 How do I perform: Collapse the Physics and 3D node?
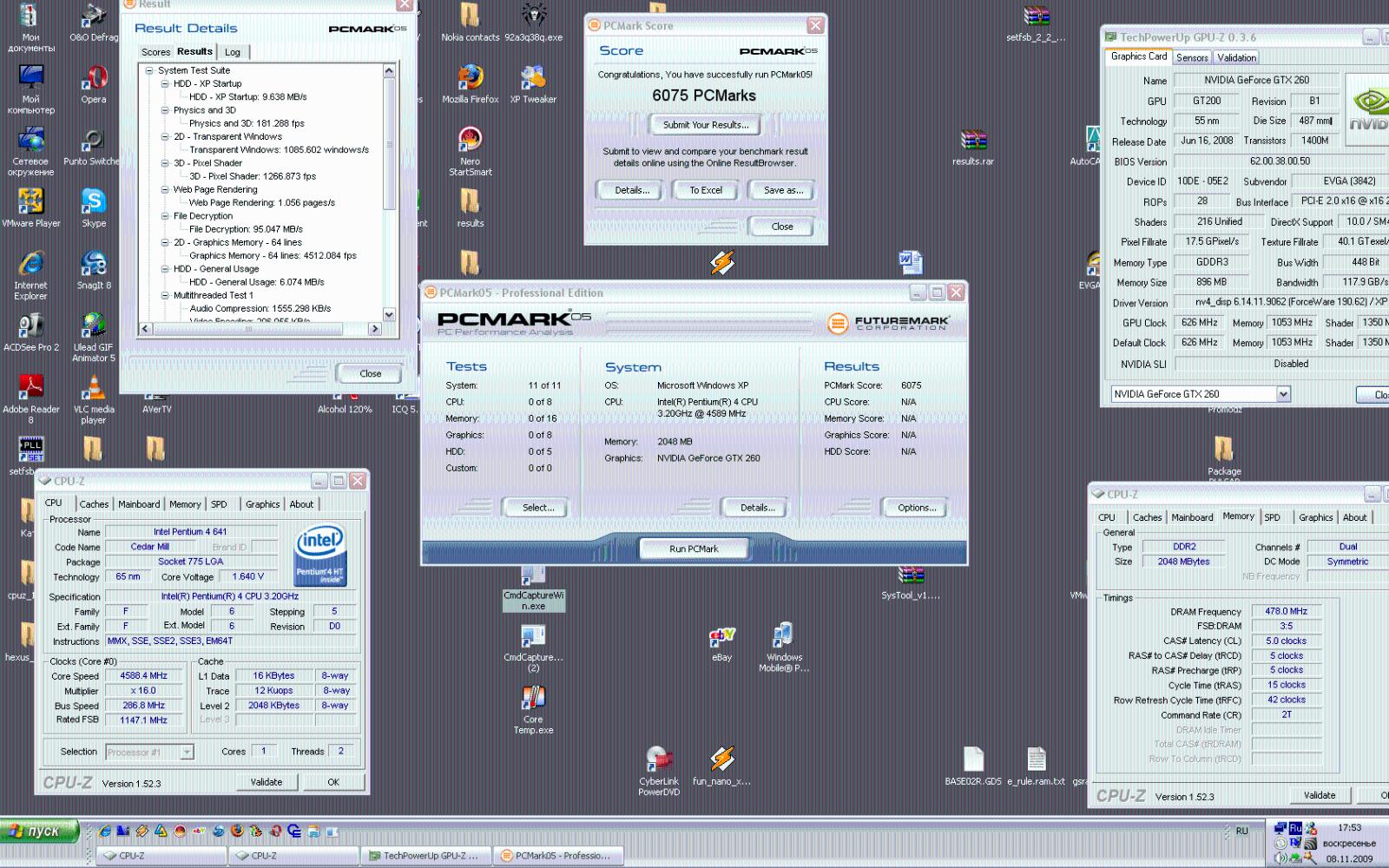pos(165,110)
